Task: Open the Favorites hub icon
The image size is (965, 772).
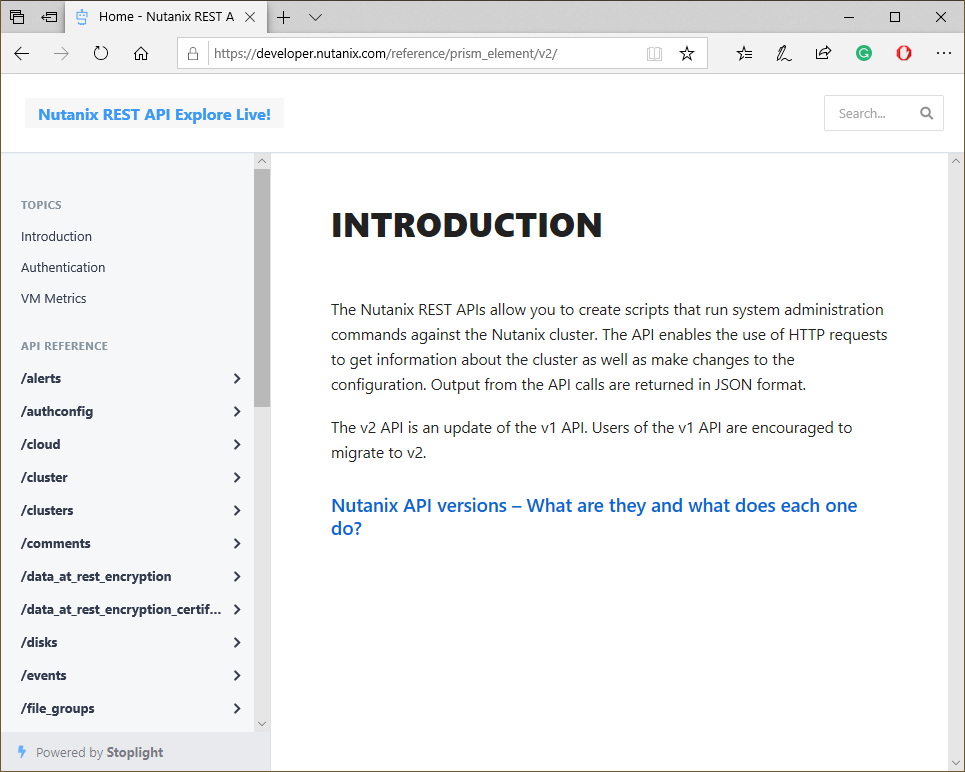Action: pos(744,54)
